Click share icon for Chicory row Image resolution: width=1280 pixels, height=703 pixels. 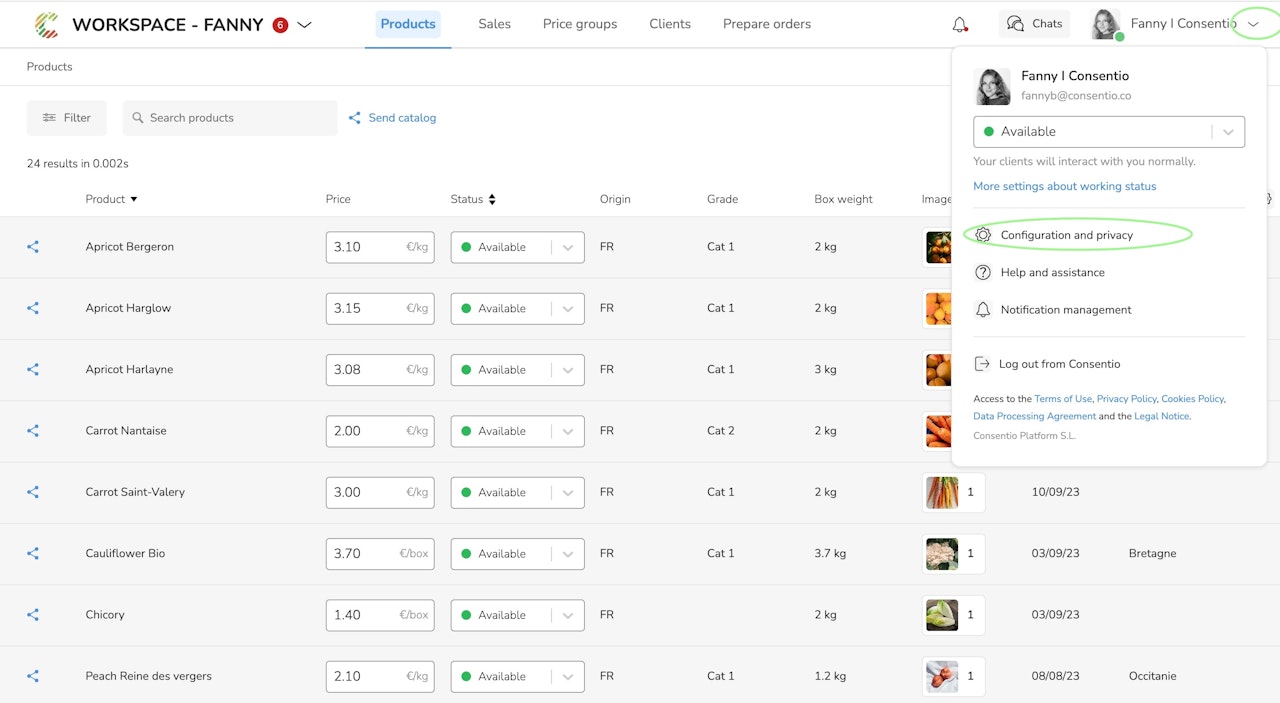click(33, 615)
